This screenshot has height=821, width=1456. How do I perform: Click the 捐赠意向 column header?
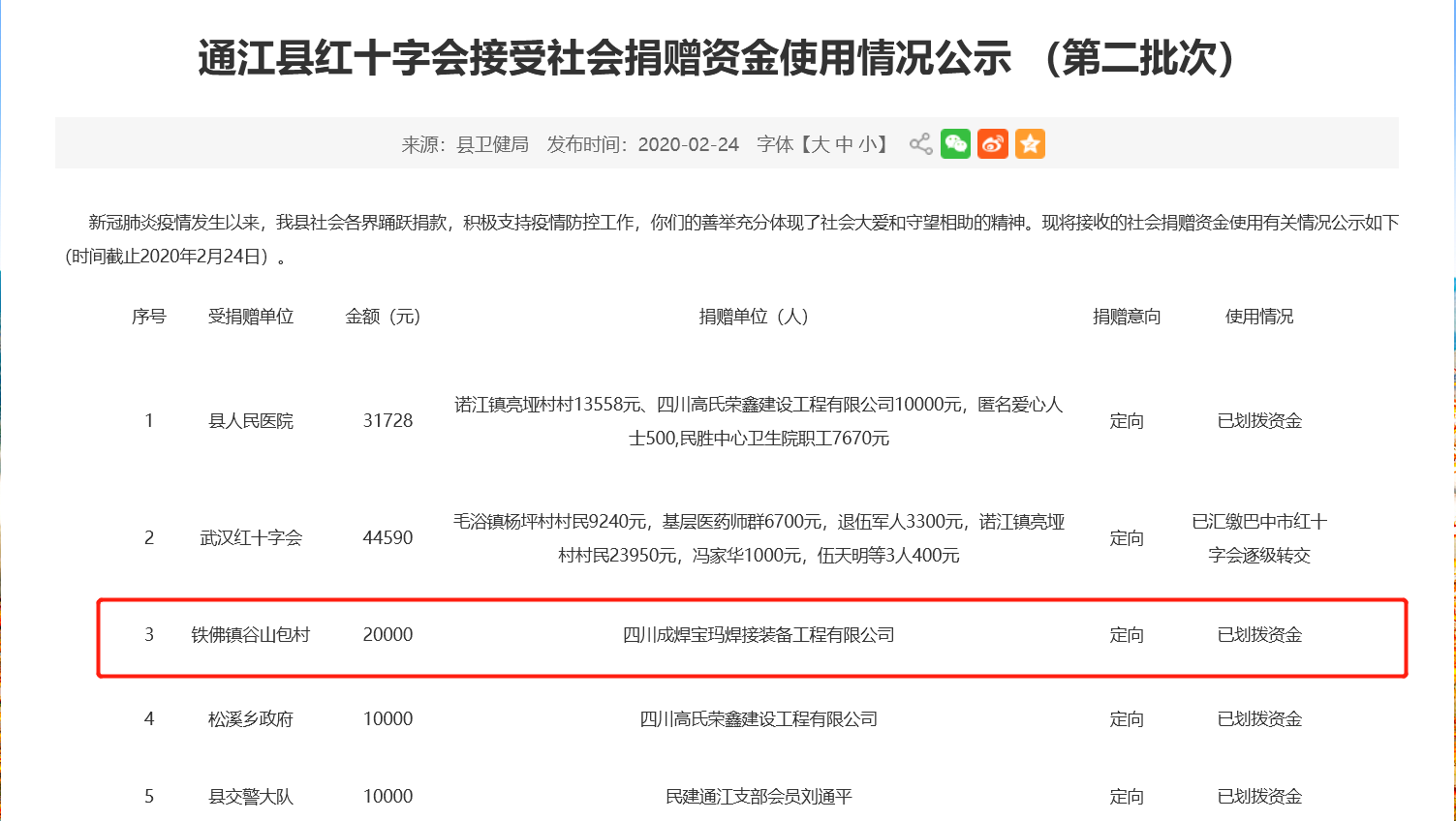1127,317
